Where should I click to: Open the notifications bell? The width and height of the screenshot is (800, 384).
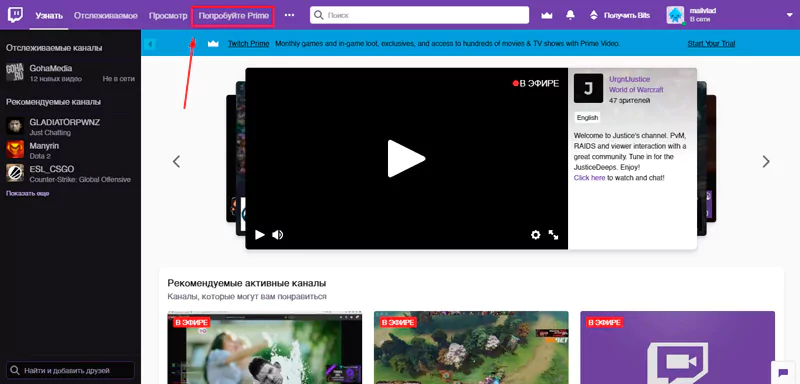tap(570, 15)
